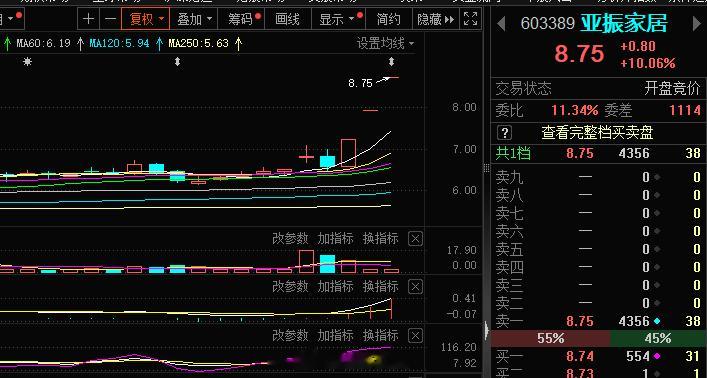
Task: Click the 委比 value 11.34%
Action: 574,110
